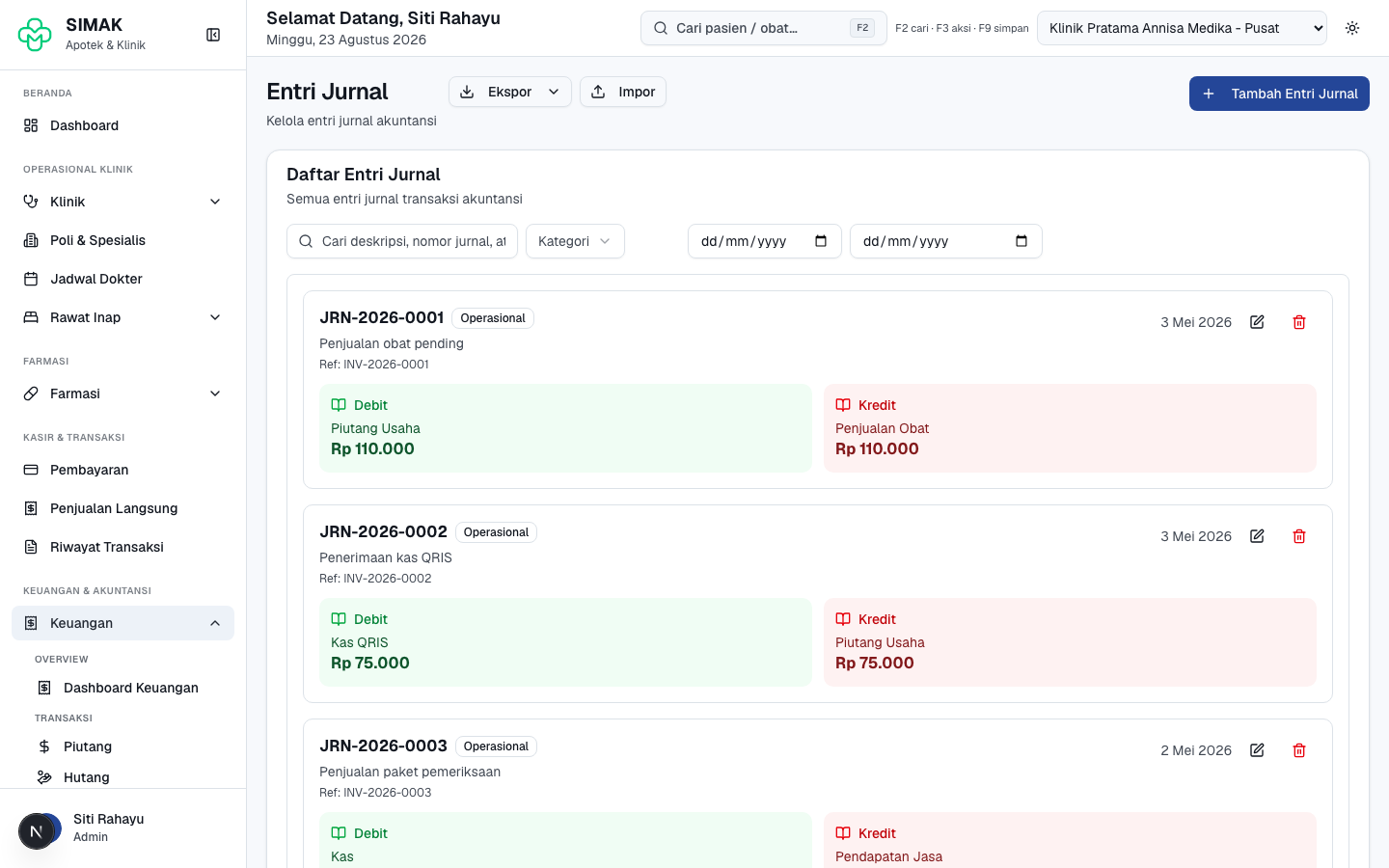Expand the Rawat Inap submenu chevron
Screen dimensions: 1389x868
[x=215, y=317]
